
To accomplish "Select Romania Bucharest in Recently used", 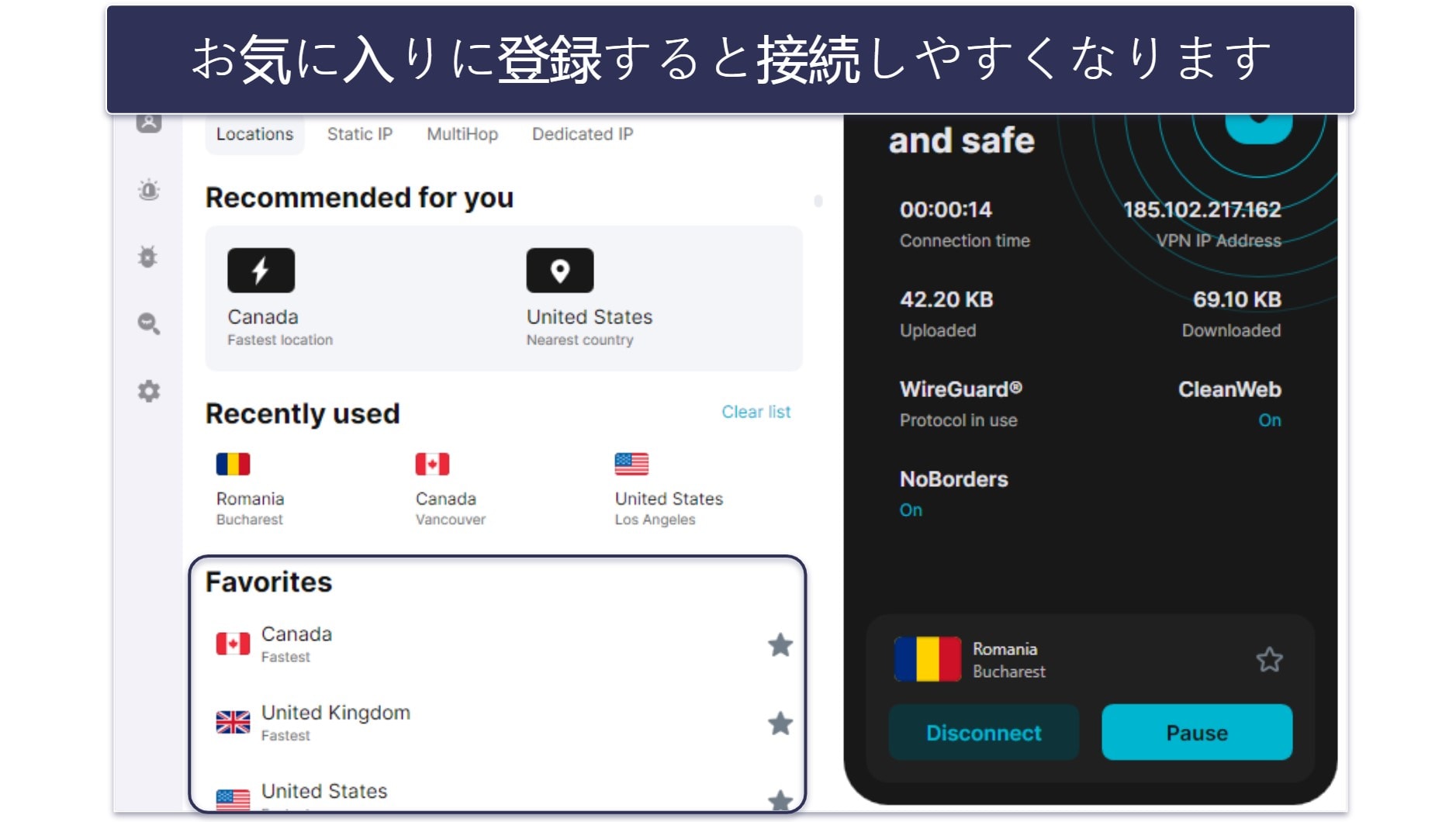I will (x=250, y=490).
